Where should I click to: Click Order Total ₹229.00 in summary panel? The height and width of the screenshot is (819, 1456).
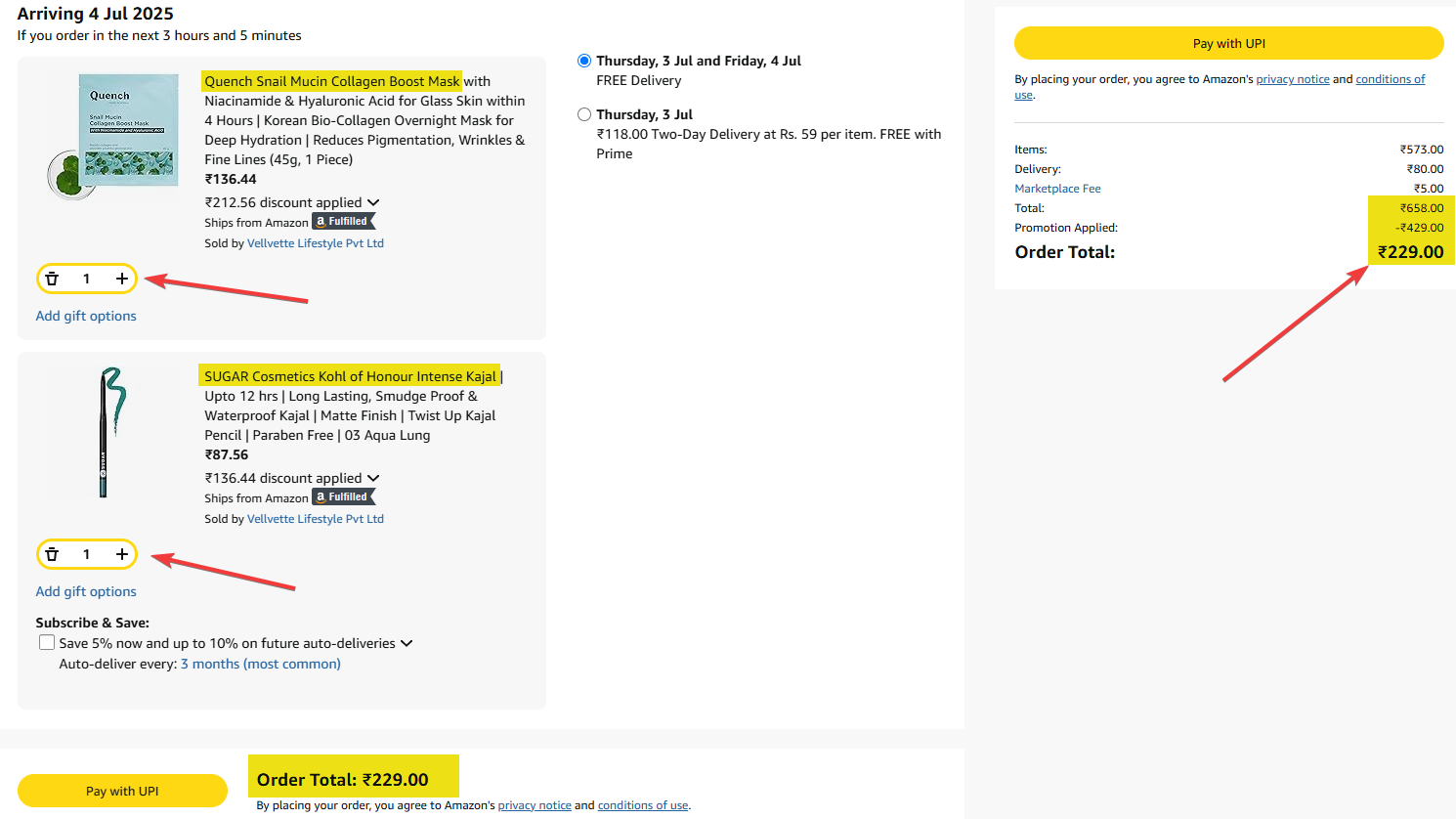click(1410, 252)
